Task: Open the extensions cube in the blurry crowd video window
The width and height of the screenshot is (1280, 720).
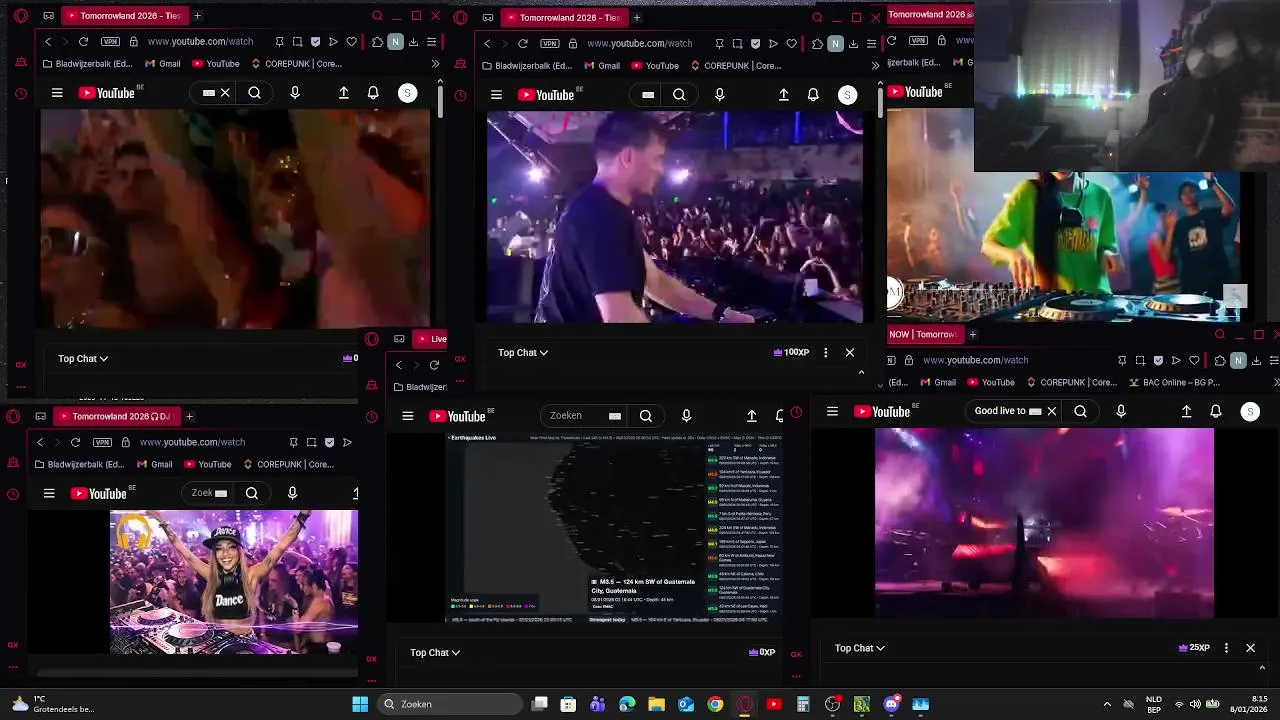Action: click(377, 42)
